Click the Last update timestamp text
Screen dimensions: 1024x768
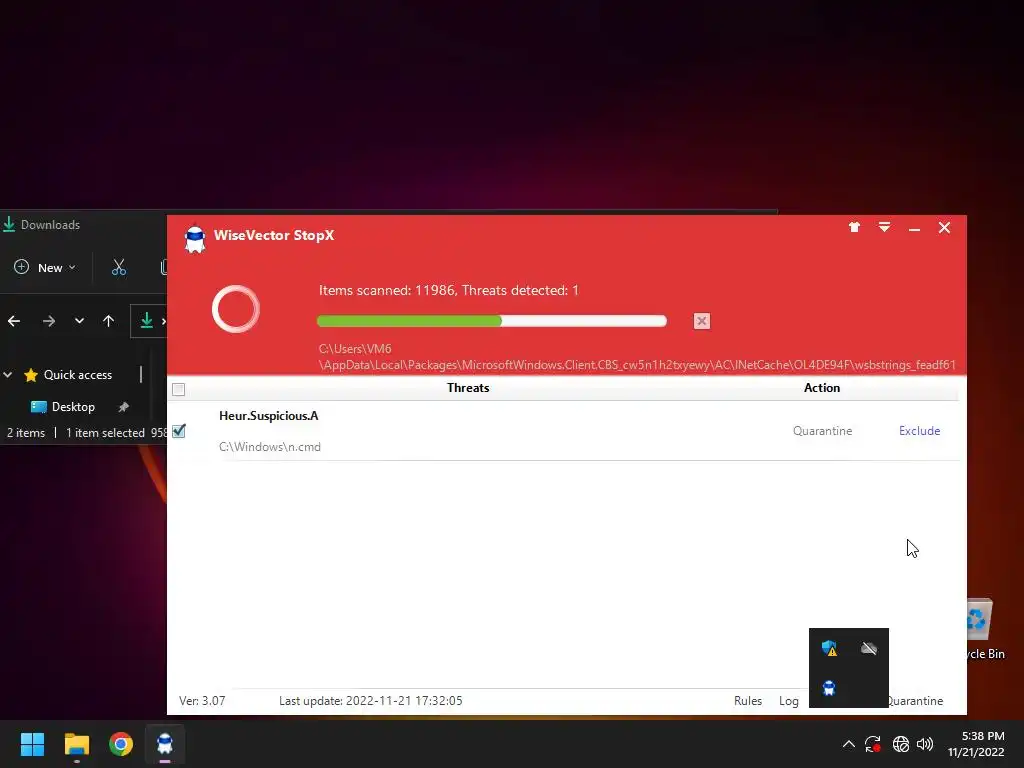(x=370, y=701)
